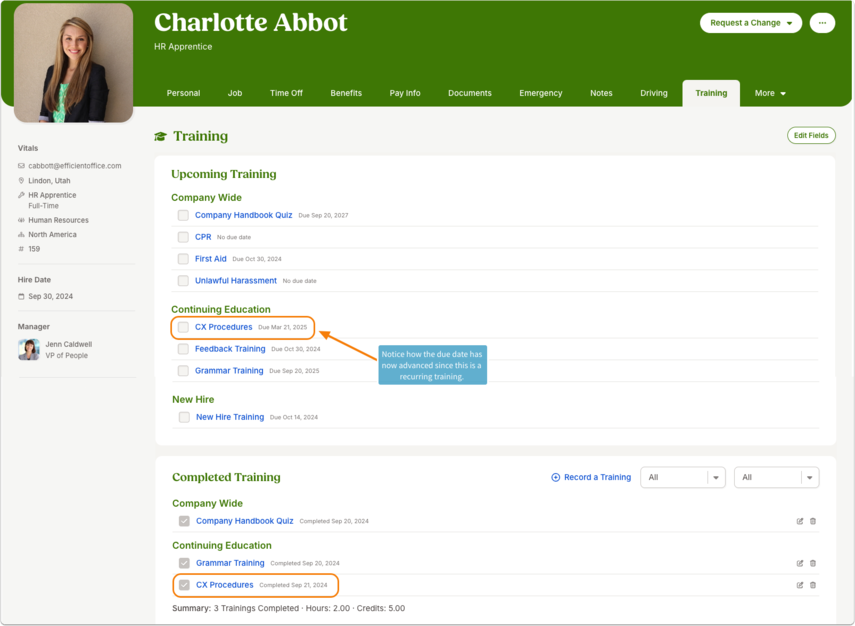Open the Benefits tab

(346, 93)
